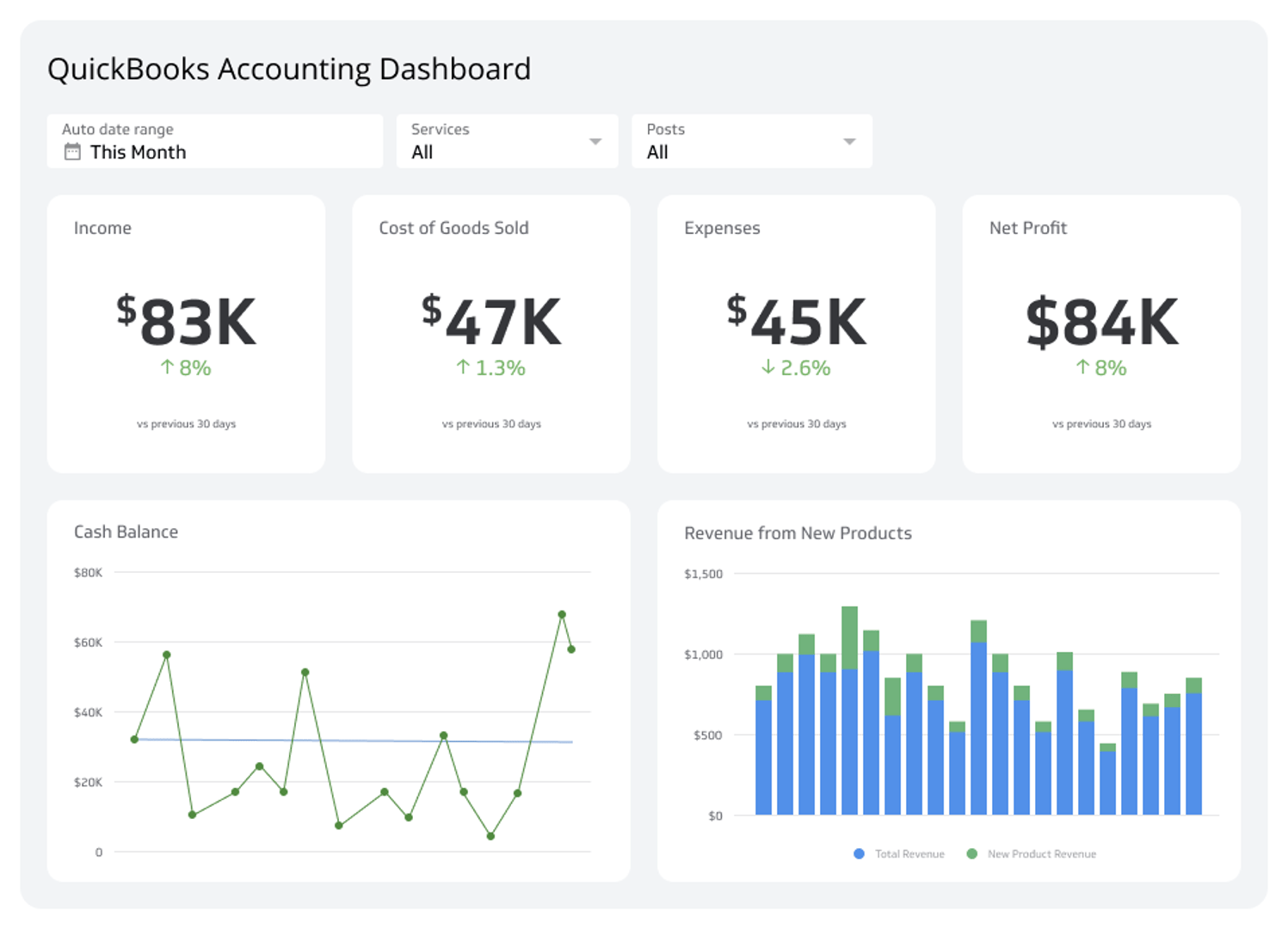Viewport: 1288px width, 929px height.
Task: Open the Services dropdown
Action: pyautogui.click(x=594, y=141)
